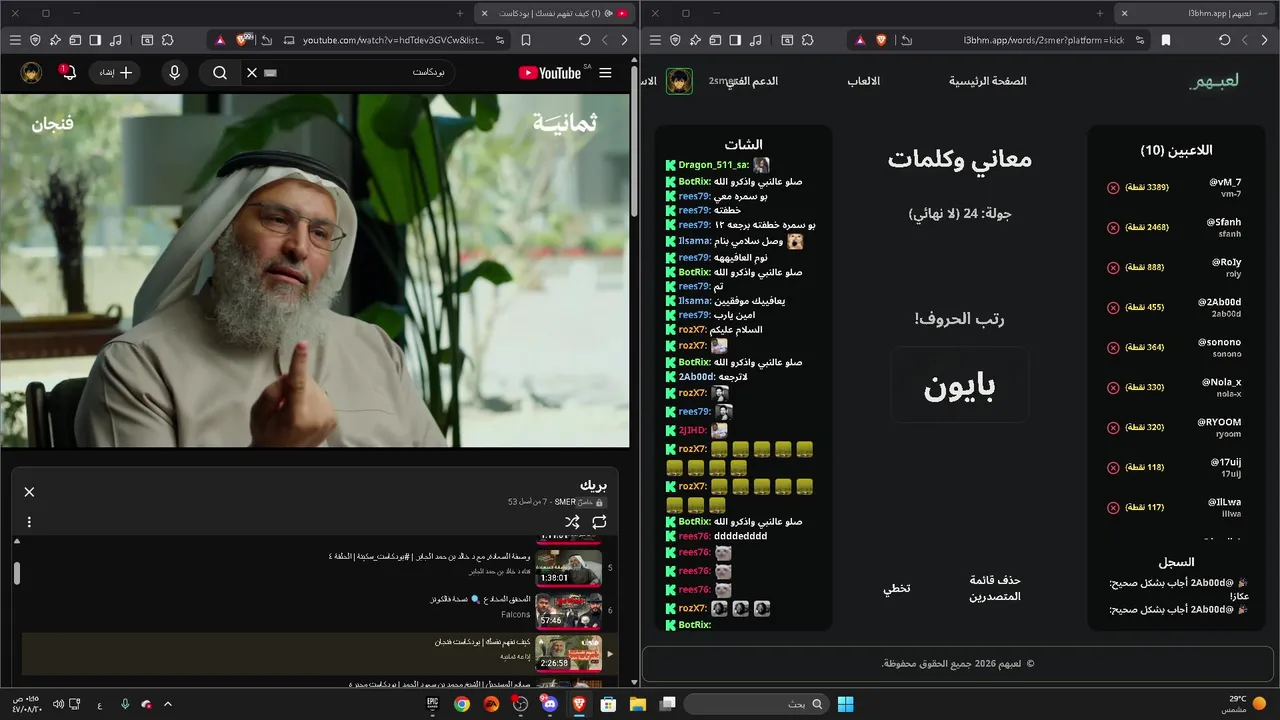Remove player @Sfanh

1113,227
